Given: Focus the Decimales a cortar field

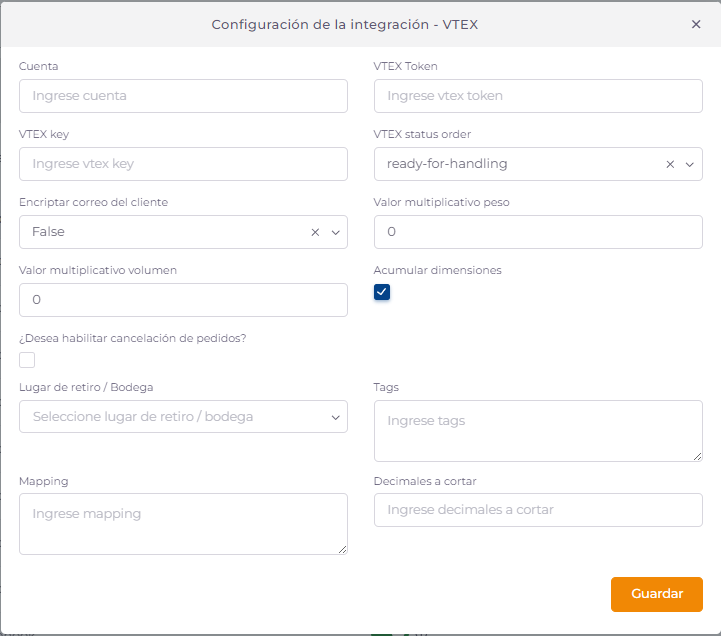Looking at the screenshot, I should click(x=538, y=510).
